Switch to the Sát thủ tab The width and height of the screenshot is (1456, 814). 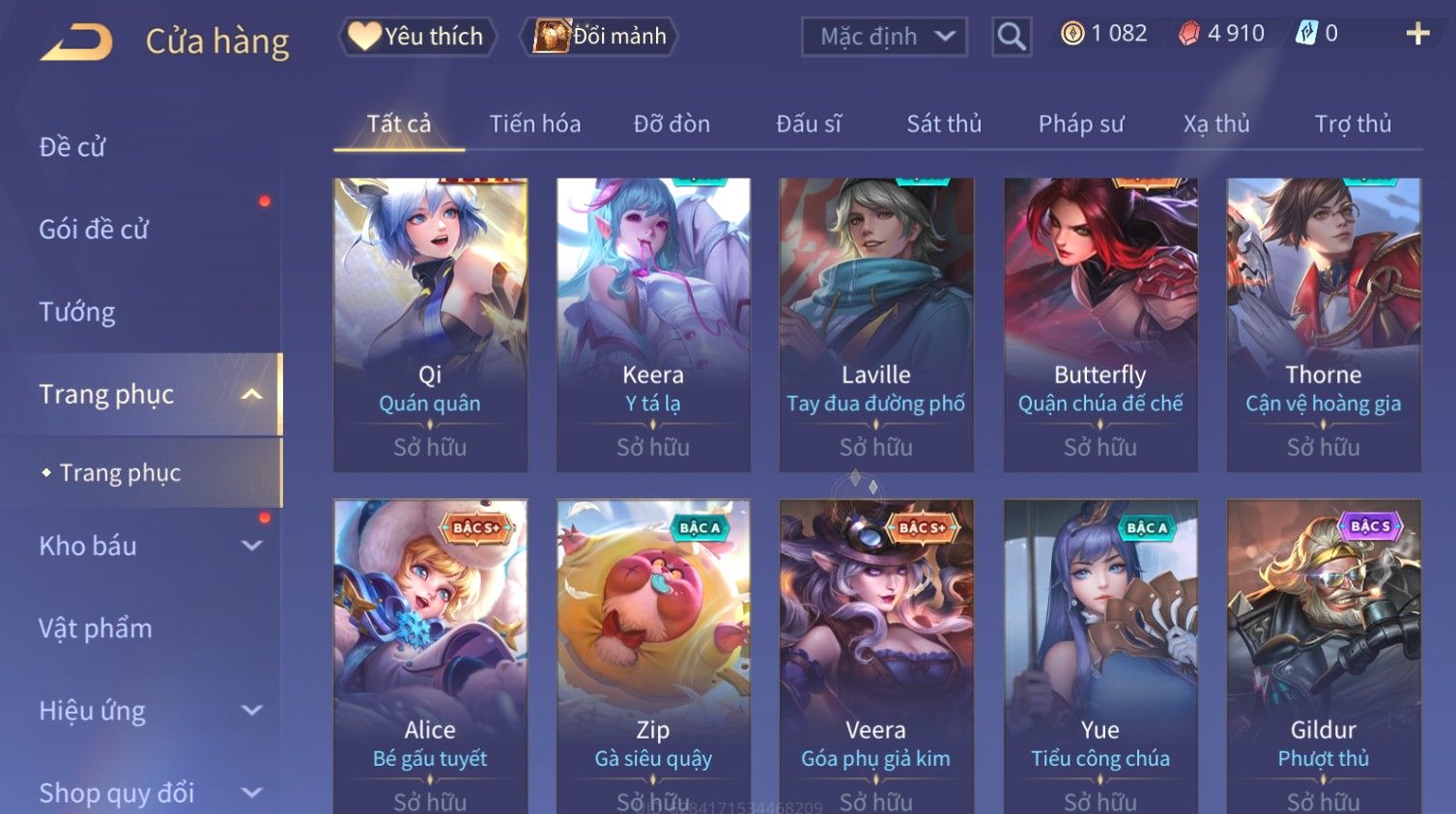click(944, 124)
